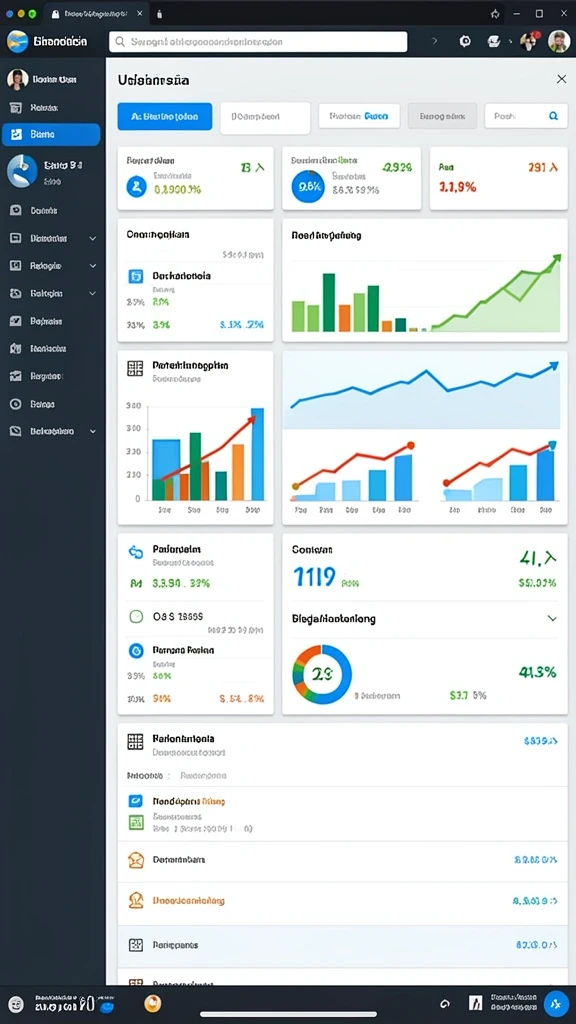Click the smiley face icon in bottom bar
The image size is (576, 1024).
click(16, 1004)
